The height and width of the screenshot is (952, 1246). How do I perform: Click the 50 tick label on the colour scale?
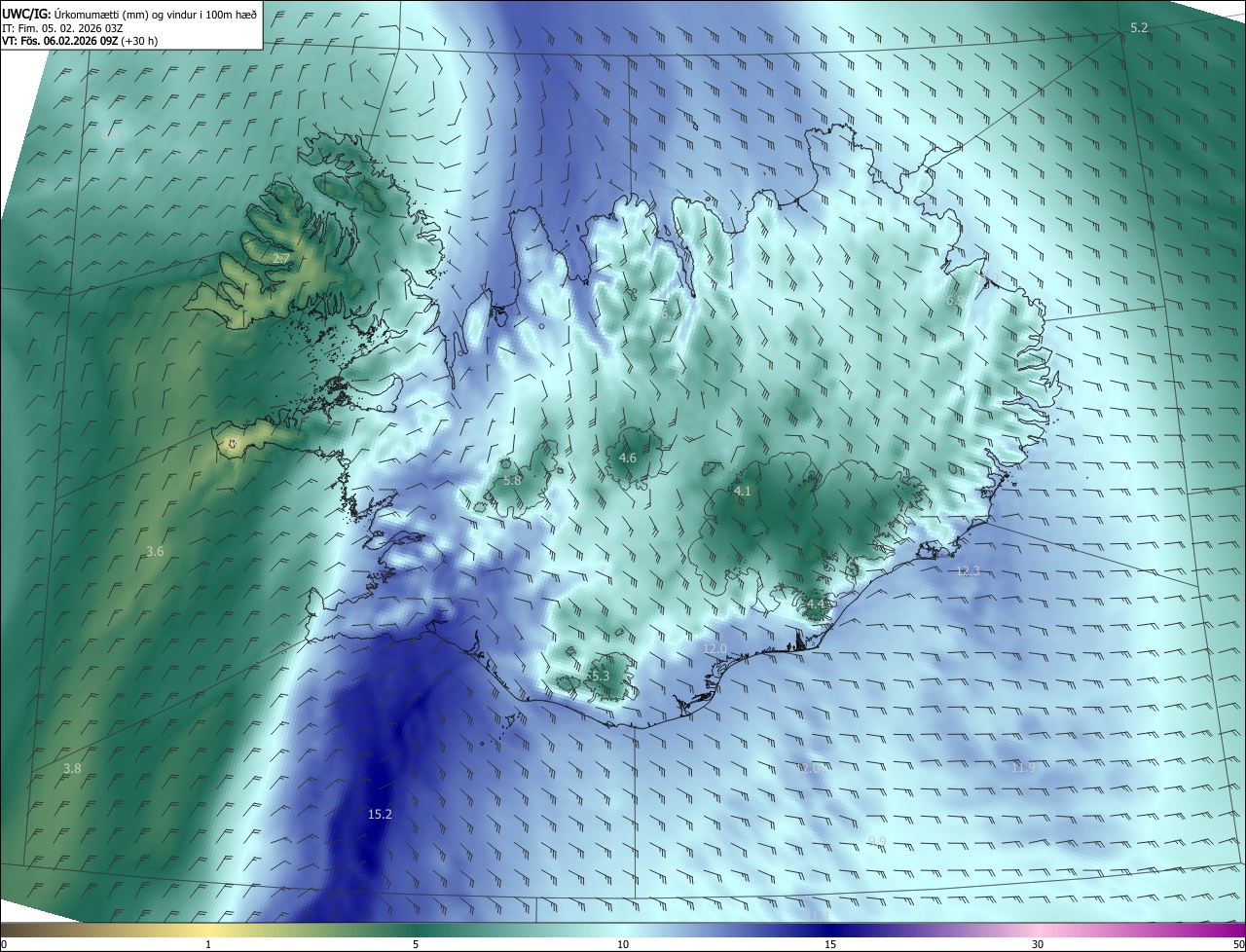coord(1238,944)
